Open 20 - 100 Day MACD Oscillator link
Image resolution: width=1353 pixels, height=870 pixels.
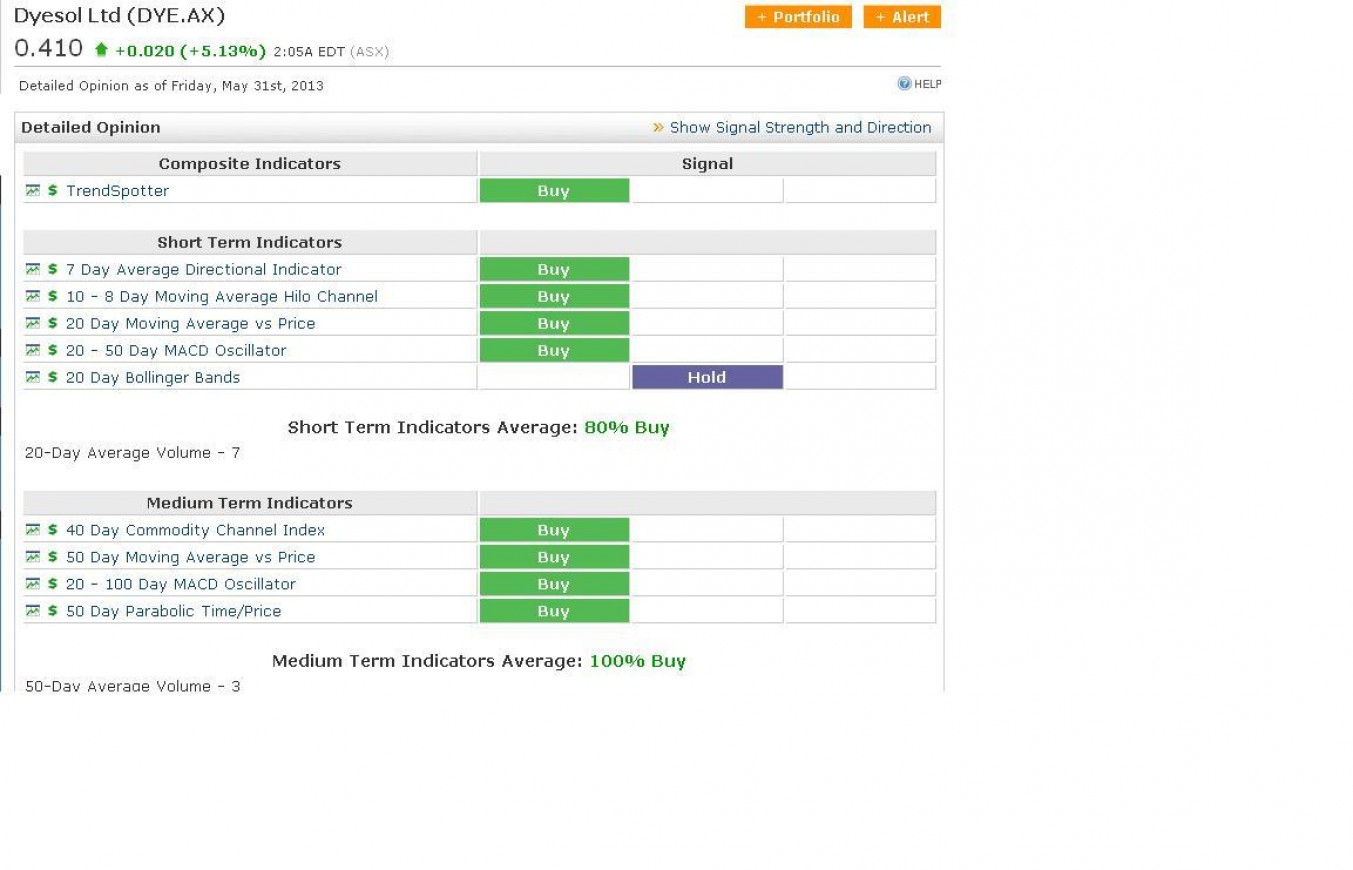[x=181, y=585]
